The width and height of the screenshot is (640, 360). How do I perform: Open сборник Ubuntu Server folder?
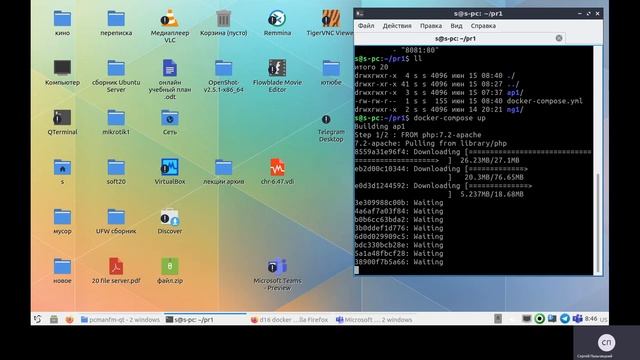pyautogui.click(x=116, y=68)
